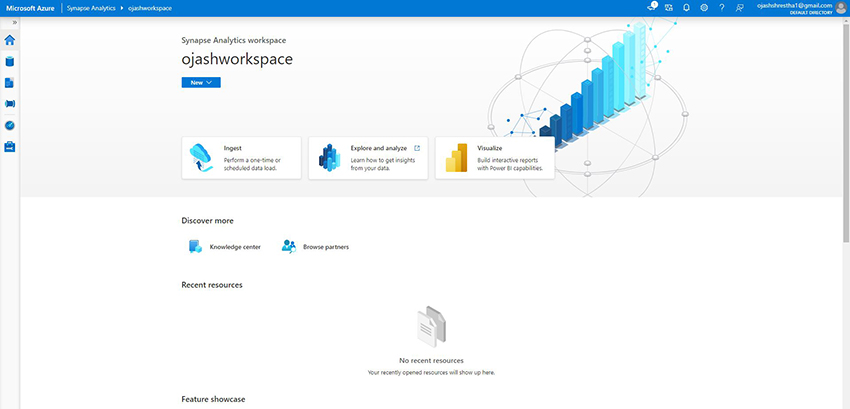Viewport: 850px width, 409px height.
Task: Open the Ingest card
Action: click(241, 158)
